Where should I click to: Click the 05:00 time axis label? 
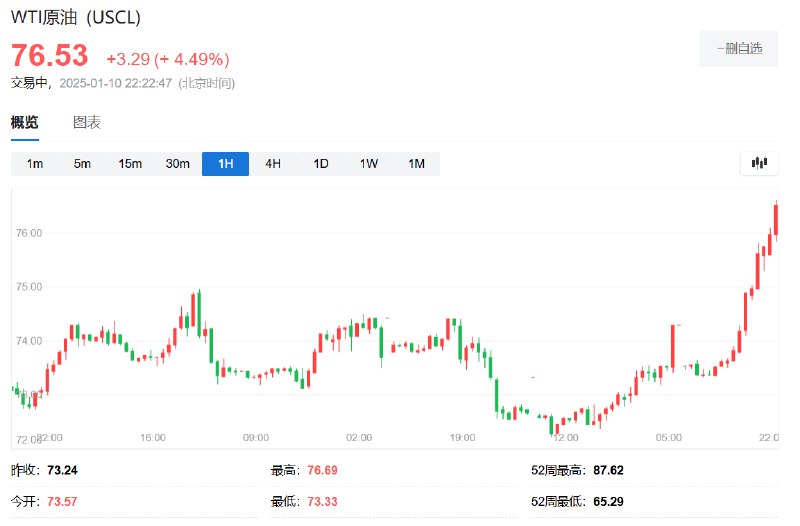[669, 438]
